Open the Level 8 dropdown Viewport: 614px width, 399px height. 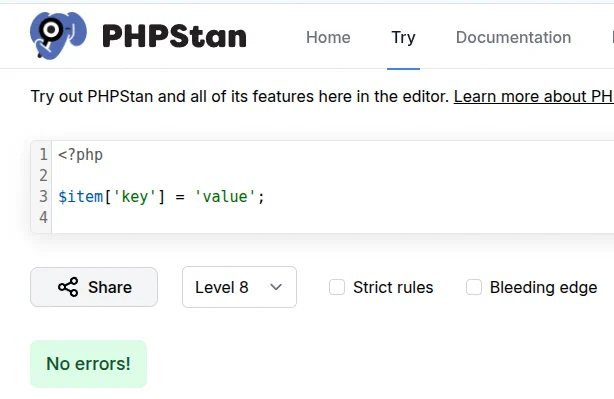239,287
